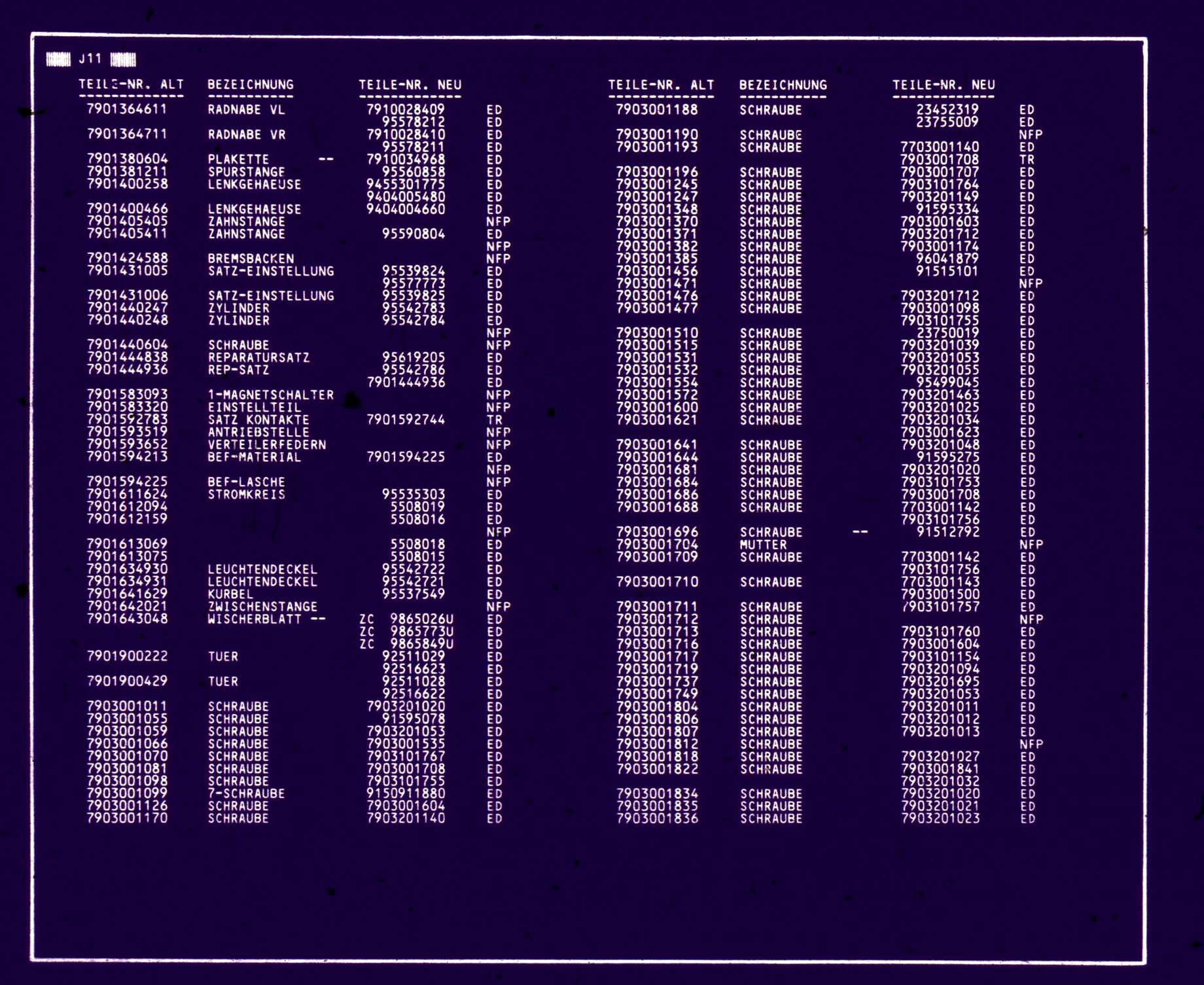Click the STROMKREIS description
Viewport: 1204px width, 985px height.
[x=247, y=494]
